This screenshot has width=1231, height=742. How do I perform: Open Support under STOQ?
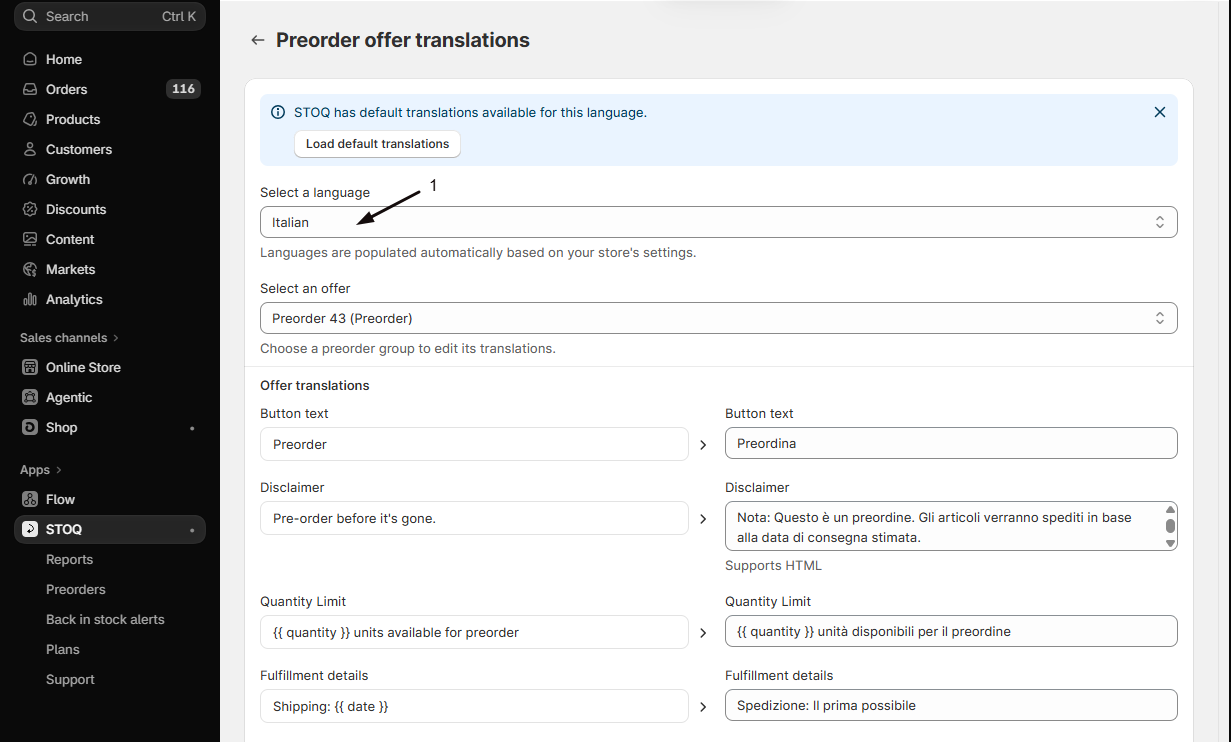[70, 679]
